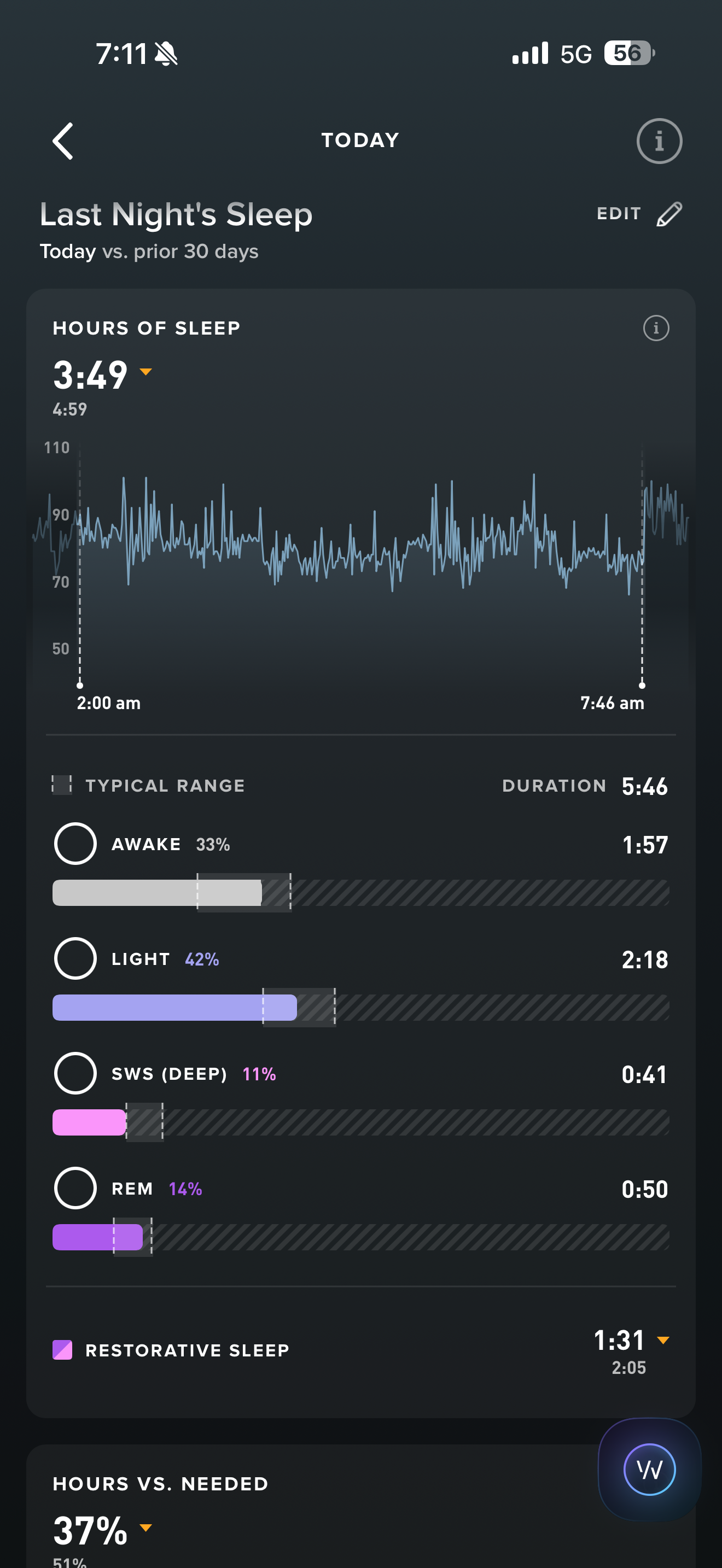The height and width of the screenshot is (1568, 722).
Task: Open the top-right page info icon
Action: [x=659, y=141]
